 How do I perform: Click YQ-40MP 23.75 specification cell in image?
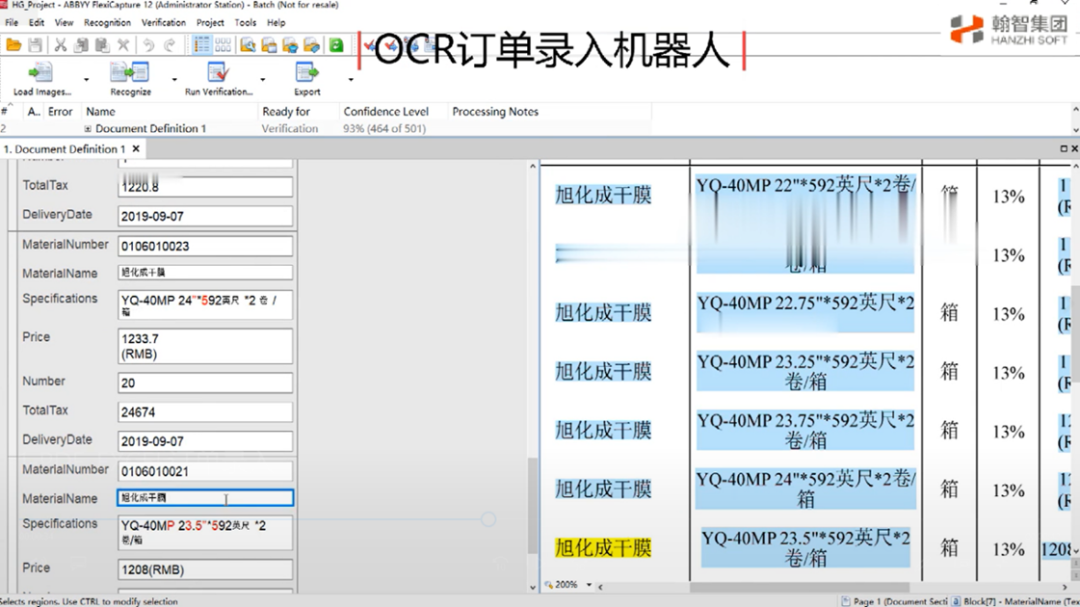(x=805, y=430)
